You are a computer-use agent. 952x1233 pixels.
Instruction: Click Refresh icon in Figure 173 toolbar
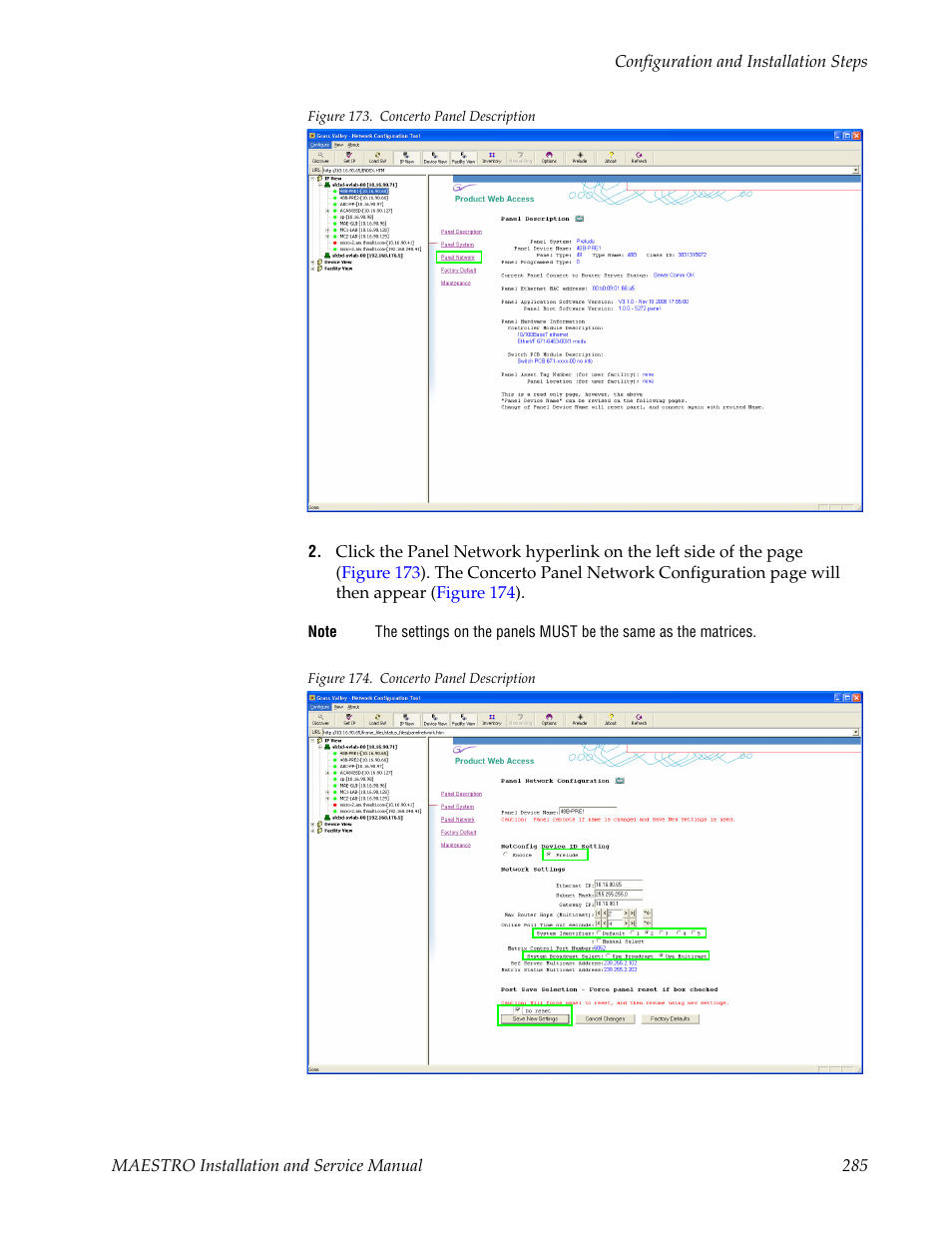(x=639, y=157)
